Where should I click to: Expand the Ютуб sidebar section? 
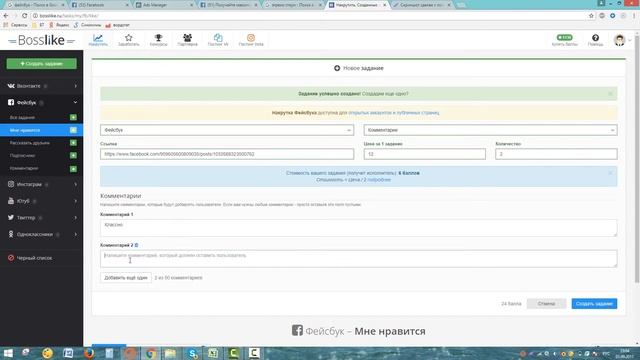pyautogui.click(x=41, y=201)
